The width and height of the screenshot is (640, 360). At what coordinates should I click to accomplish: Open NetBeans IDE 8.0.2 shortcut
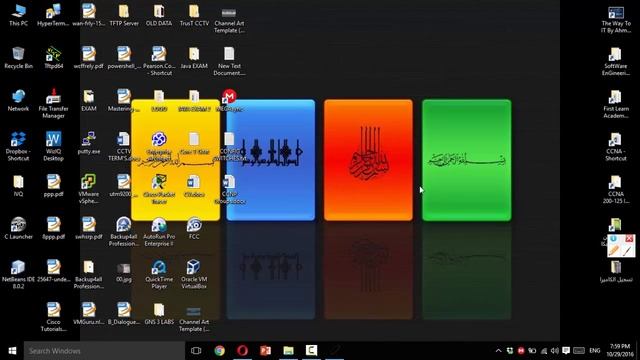18,274
